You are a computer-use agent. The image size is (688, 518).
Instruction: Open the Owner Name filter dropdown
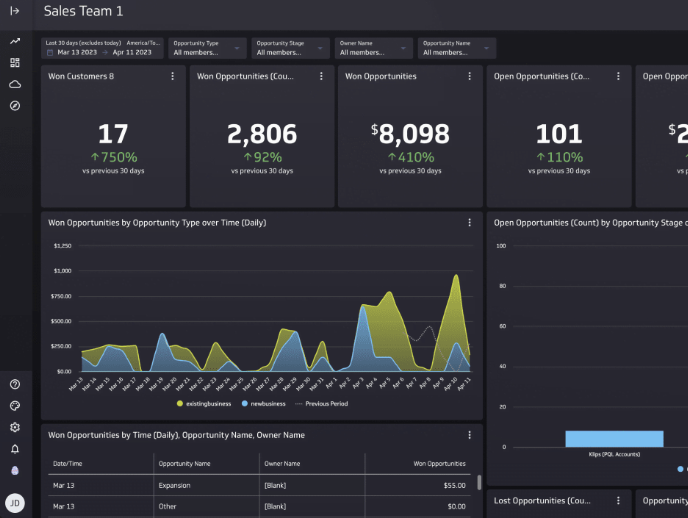tap(373, 48)
